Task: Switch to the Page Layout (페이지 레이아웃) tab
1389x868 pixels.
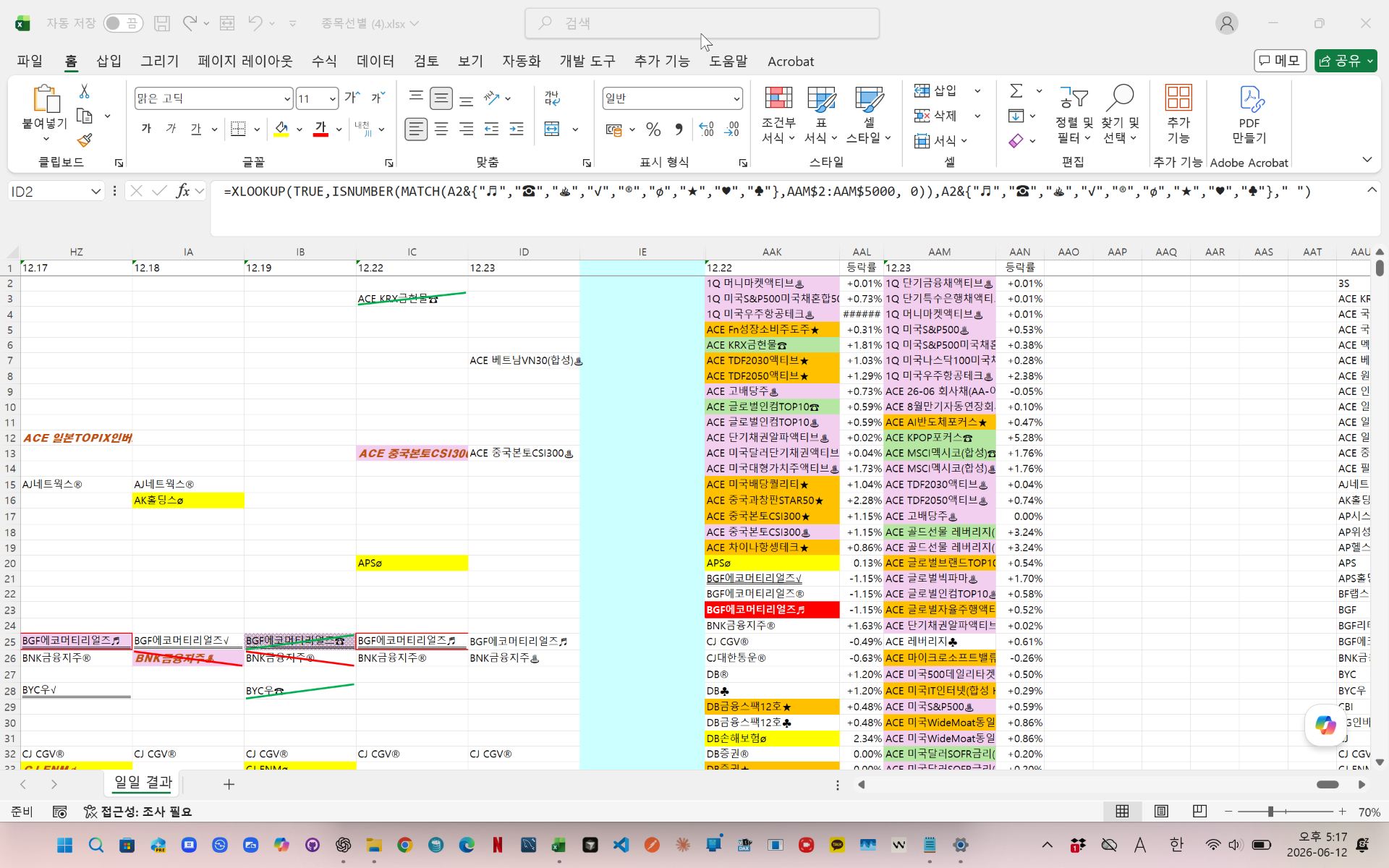Action: [x=245, y=61]
